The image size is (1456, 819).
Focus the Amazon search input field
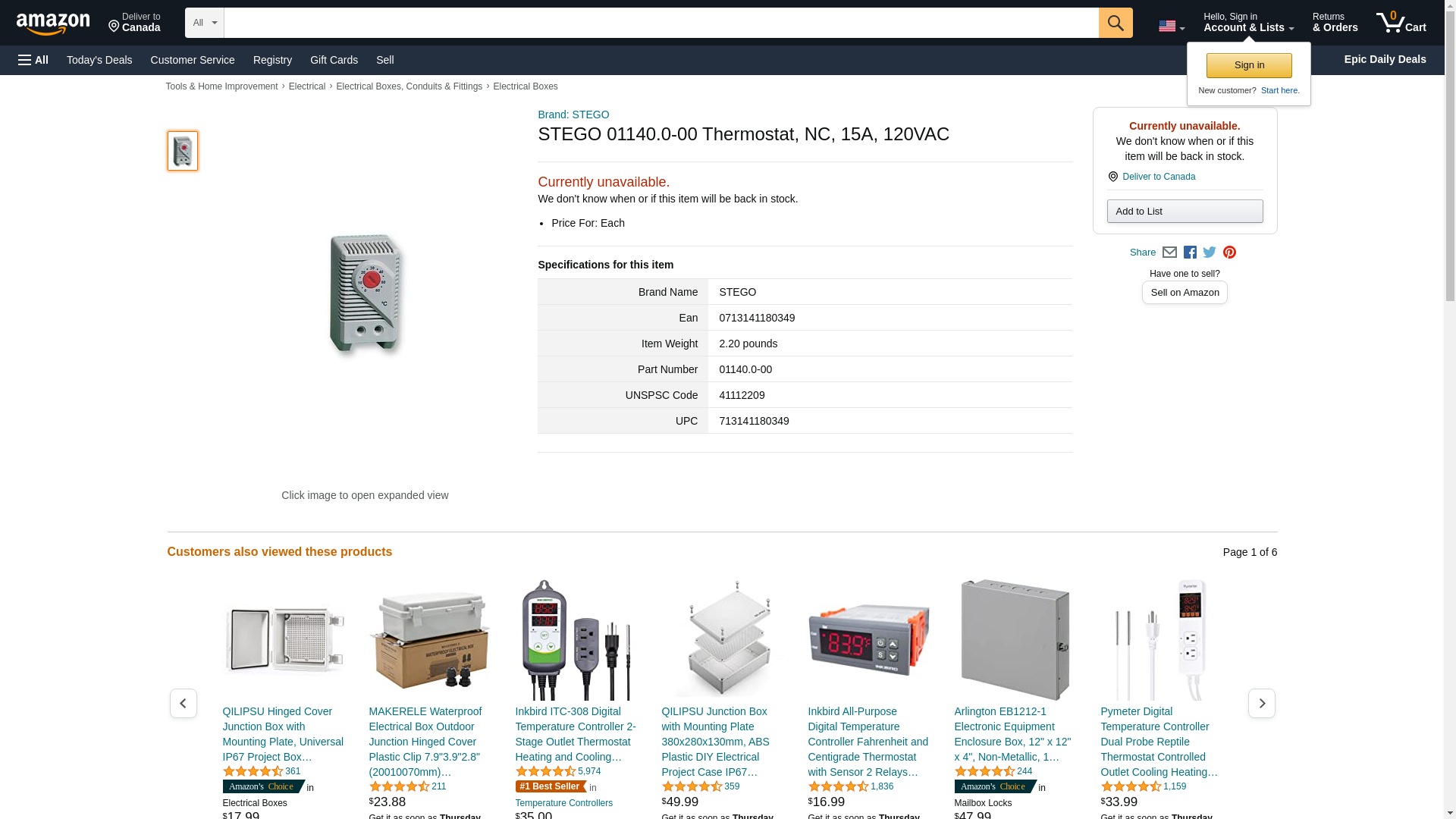661,23
